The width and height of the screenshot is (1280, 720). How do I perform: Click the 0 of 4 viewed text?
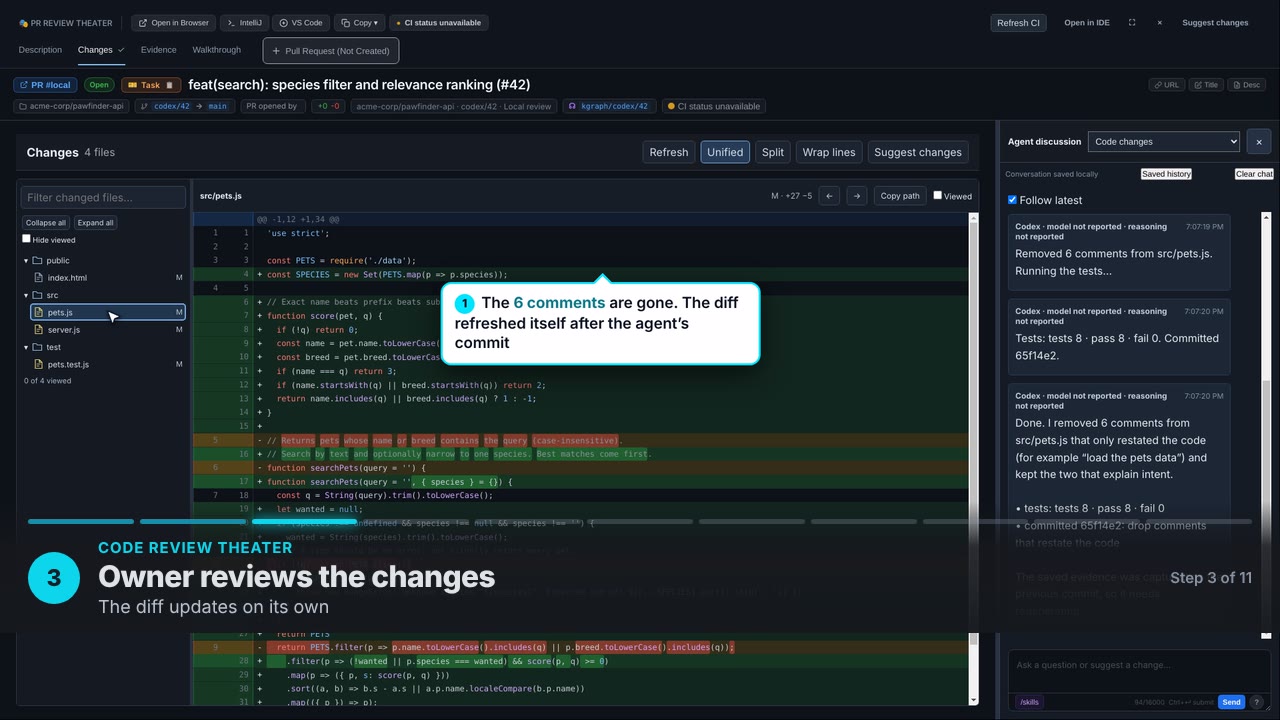pos(48,381)
